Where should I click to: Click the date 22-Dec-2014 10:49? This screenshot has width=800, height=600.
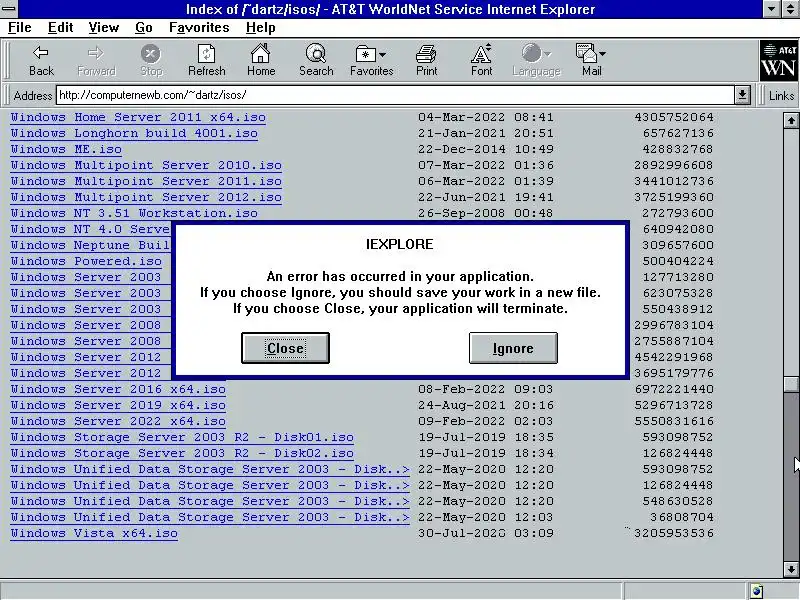pos(485,149)
